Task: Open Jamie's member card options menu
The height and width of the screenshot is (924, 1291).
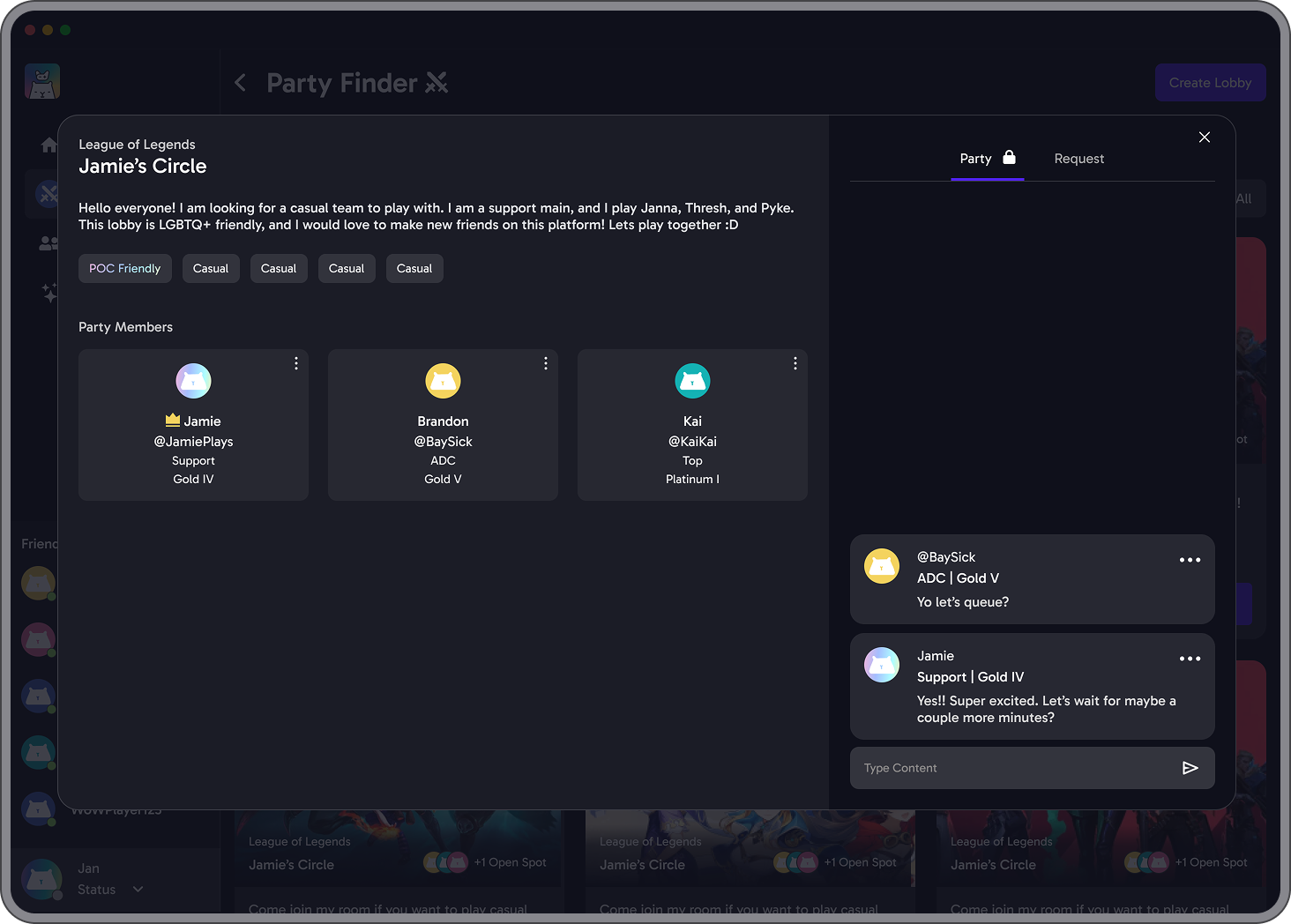Action: pos(296,363)
